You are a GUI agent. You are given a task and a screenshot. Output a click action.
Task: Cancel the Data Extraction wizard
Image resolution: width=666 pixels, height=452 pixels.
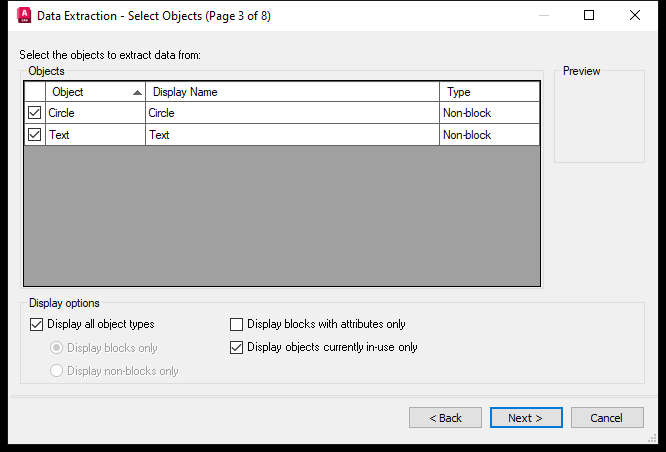click(607, 418)
